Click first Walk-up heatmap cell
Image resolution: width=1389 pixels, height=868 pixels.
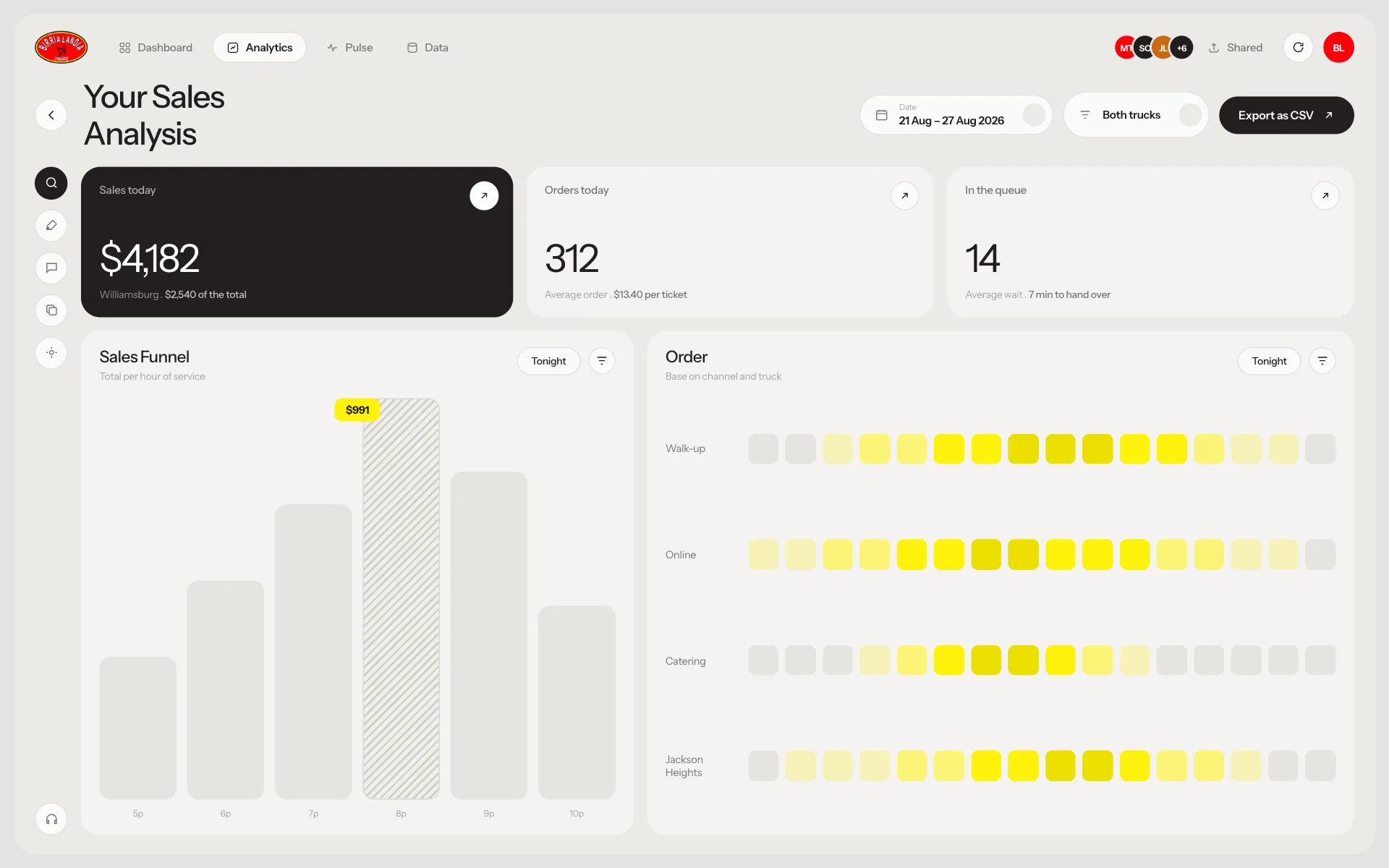click(763, 448)
